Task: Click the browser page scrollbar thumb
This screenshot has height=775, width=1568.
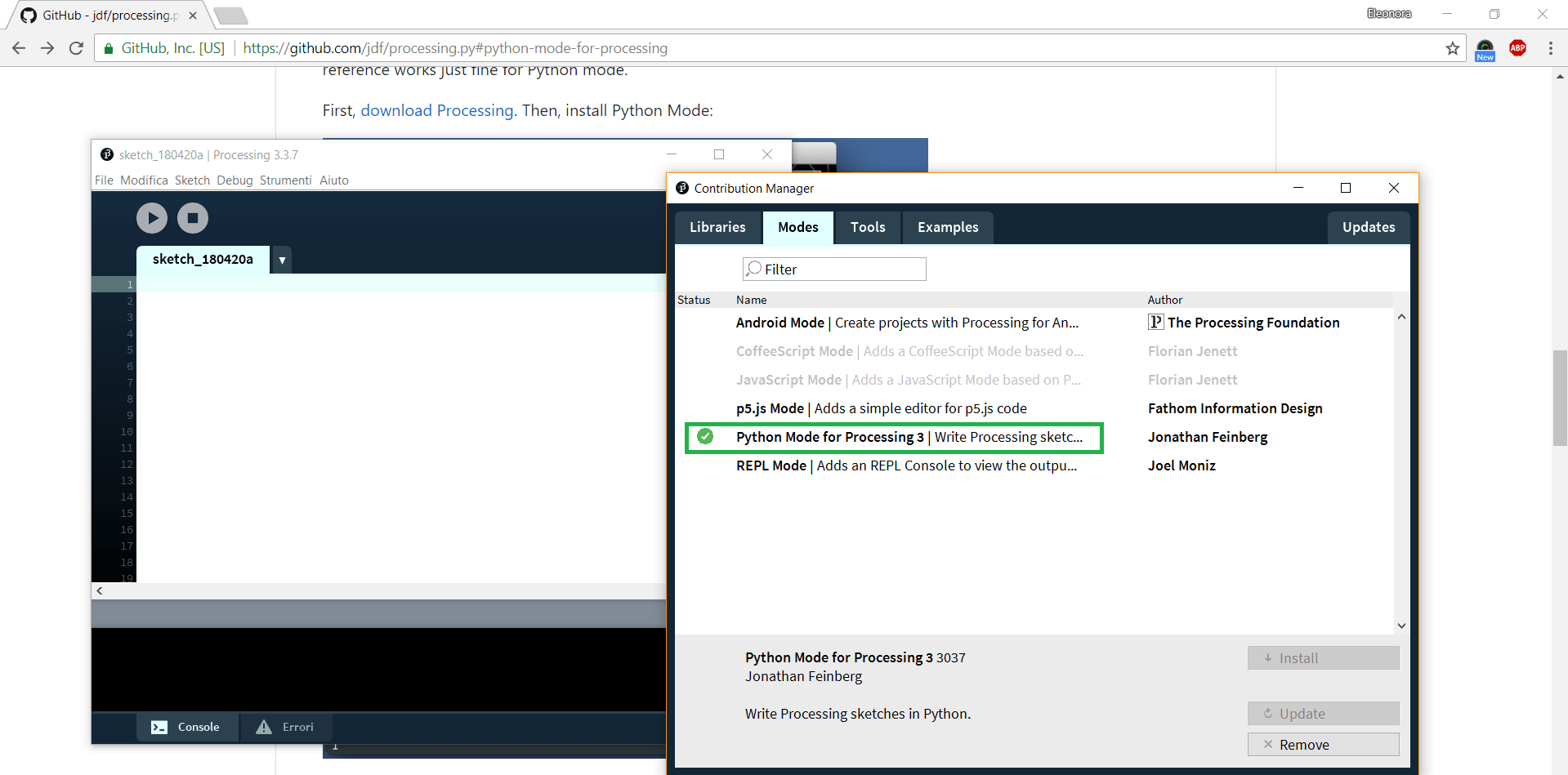Action: click(1560, 398)
